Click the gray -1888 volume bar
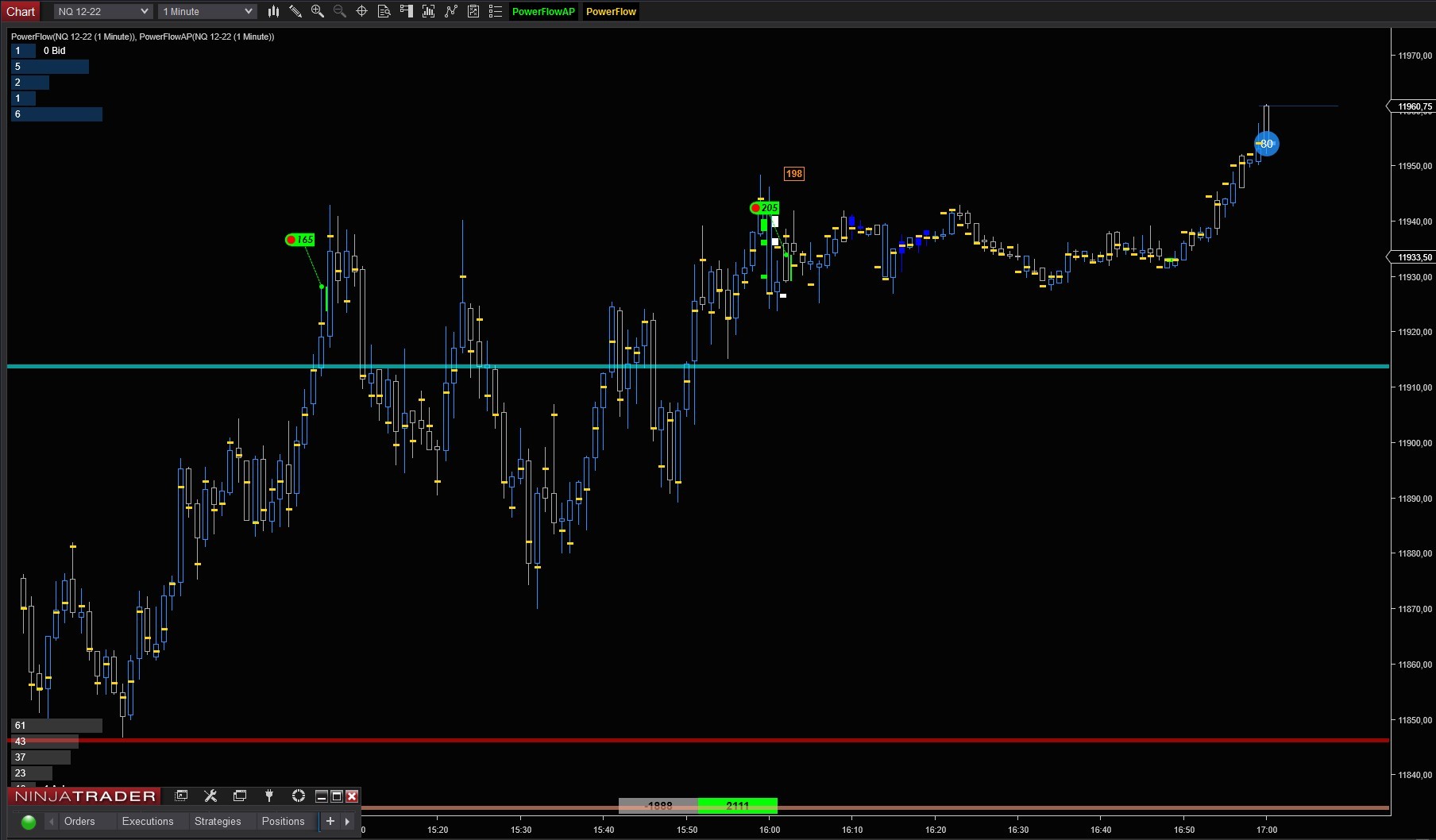The image size is (1436, 840). tap(658, 806)
